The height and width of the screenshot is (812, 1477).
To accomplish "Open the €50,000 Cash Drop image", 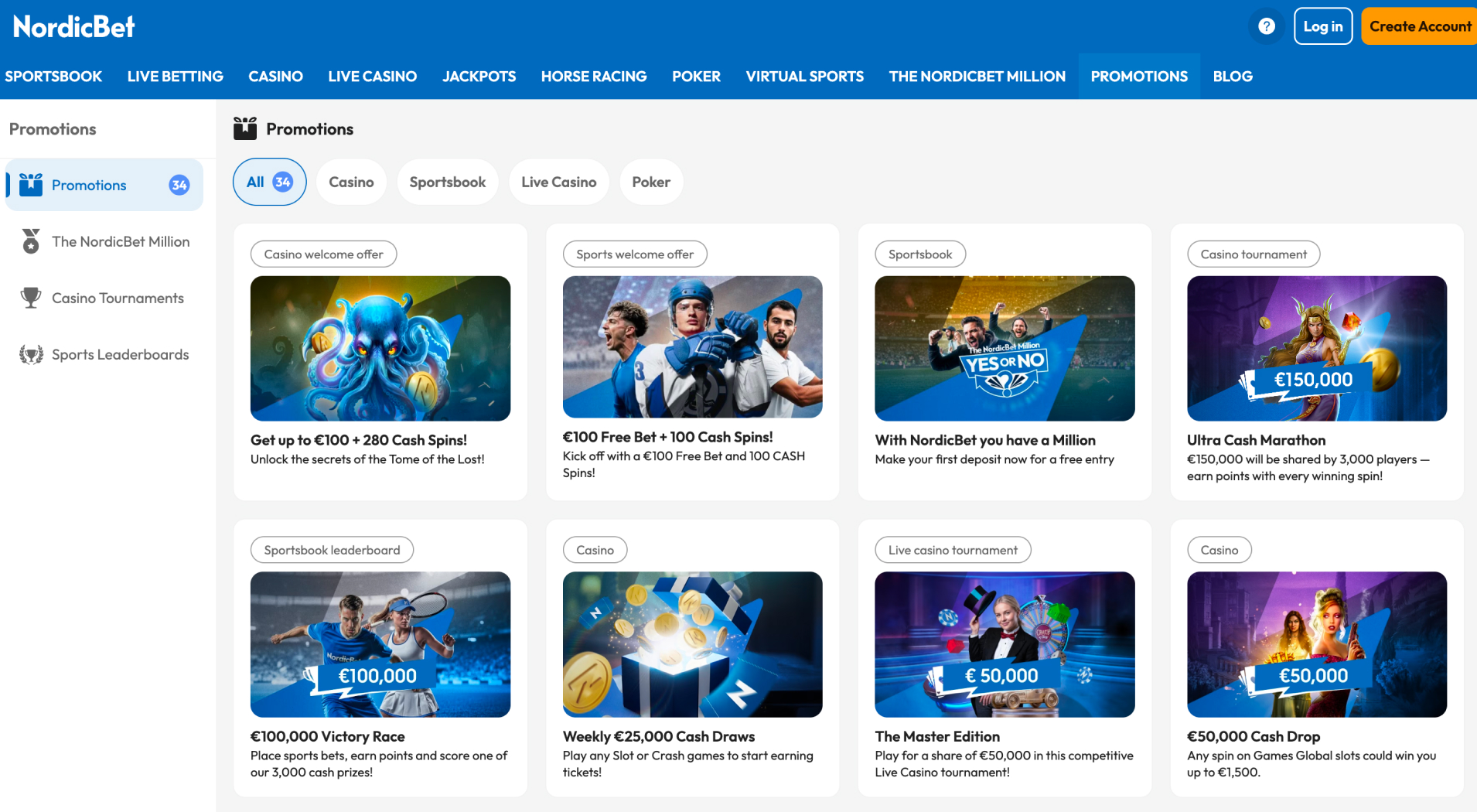I will coord(1317,644).
